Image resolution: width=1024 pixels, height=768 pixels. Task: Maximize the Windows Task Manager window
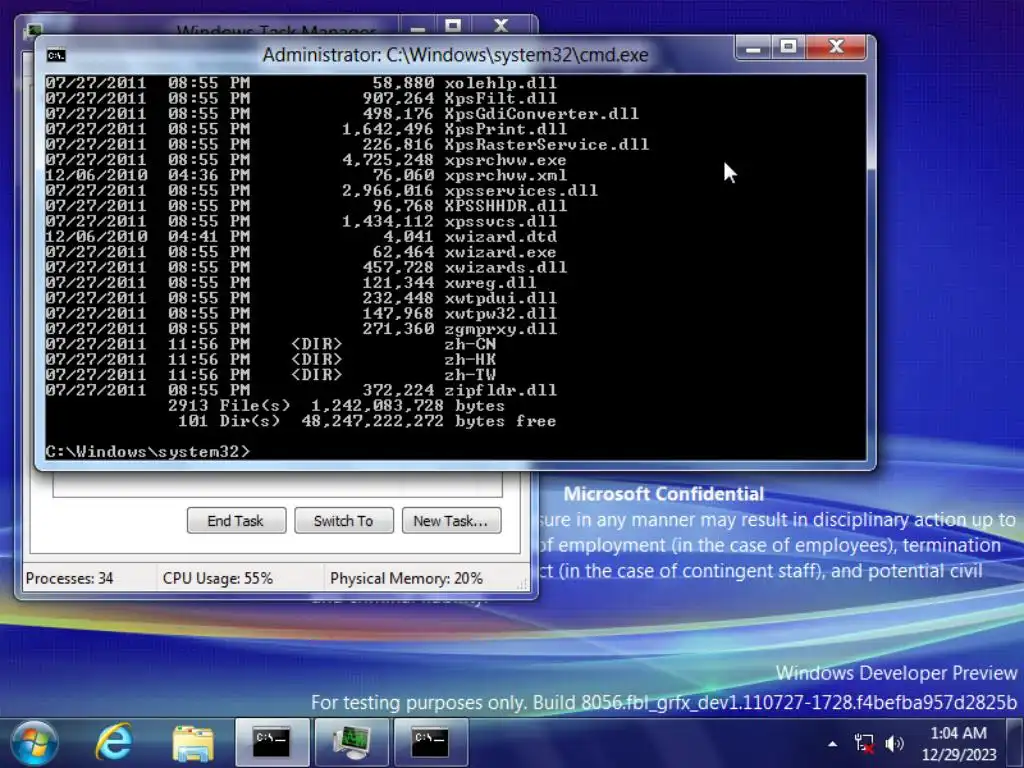click(x=453, y=26)
